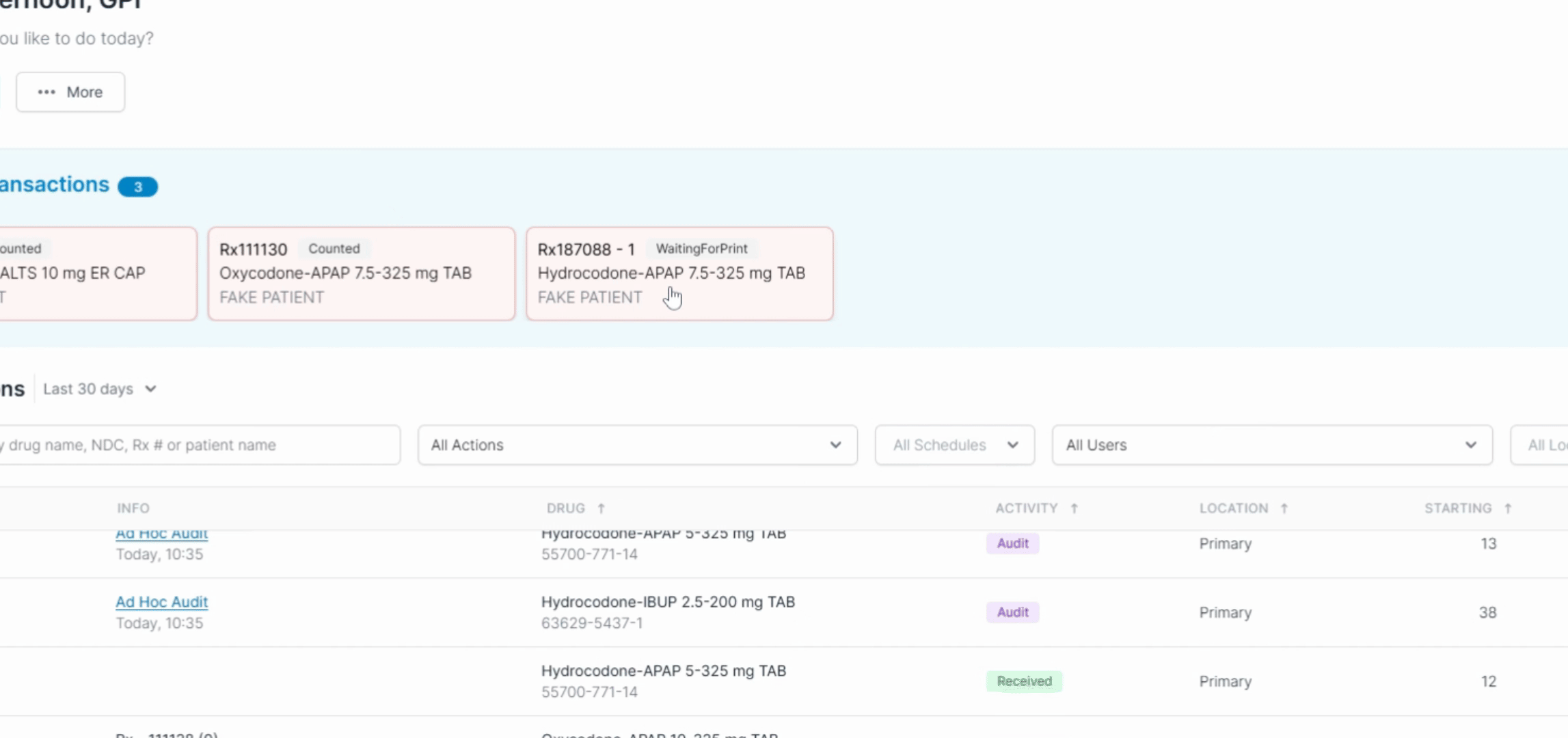Screen dimensions: 1568x738
Task: Select Hydrocodone-IBUP 2.5-200 mg TAB drug name
Action: (668, 602)
